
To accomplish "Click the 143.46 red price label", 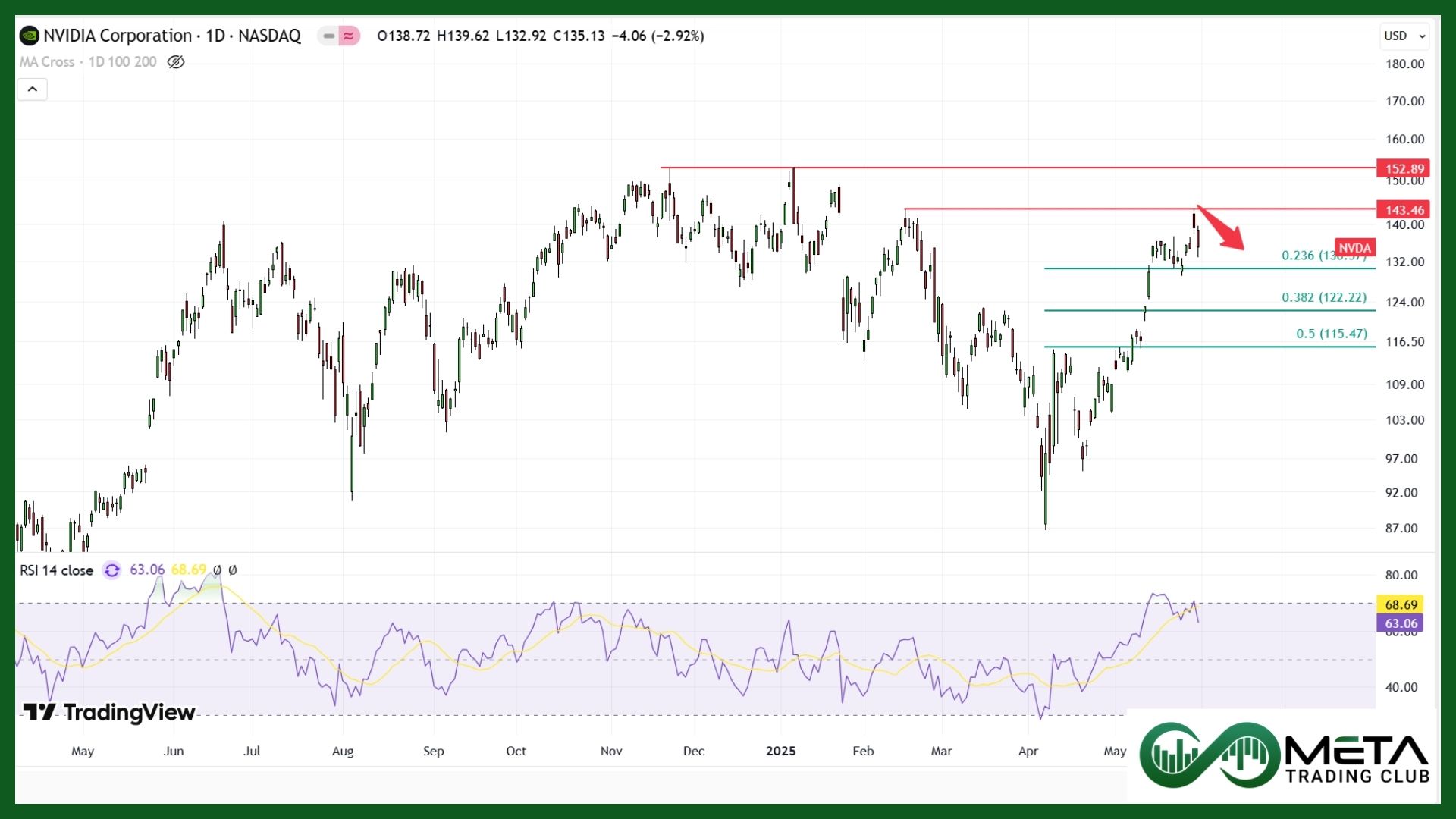I will (x=1404, y=210).
